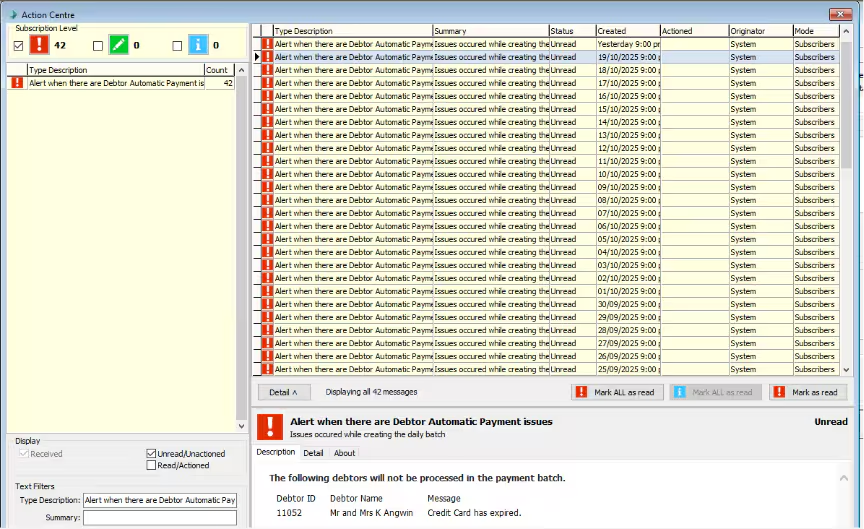Click alert icon on the 30/09/2025 row
Image resolution: width=864 pixels, height=529 pixels.
(267, 304)
